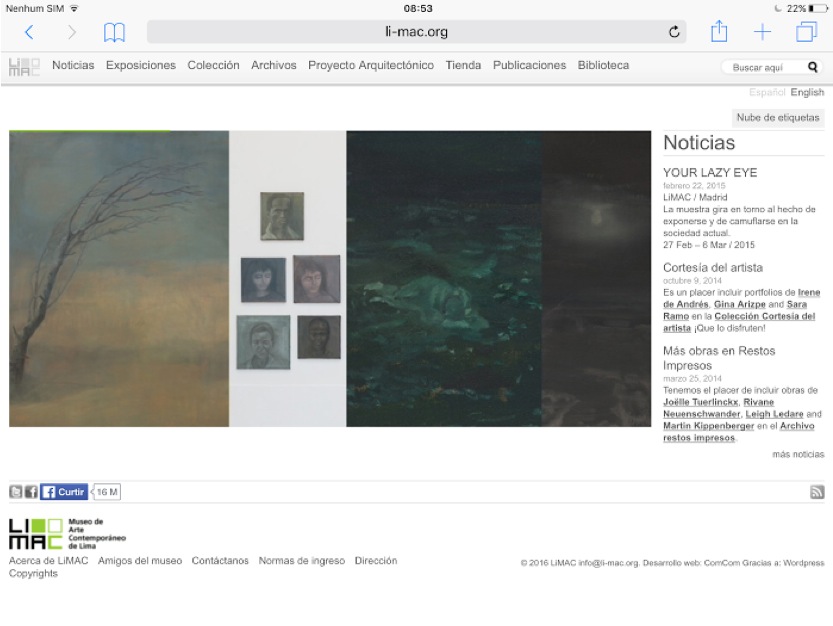Click the 16 M like count bubble
The width and height of the screenshot is (833, 626).
[x=106, y=492]
